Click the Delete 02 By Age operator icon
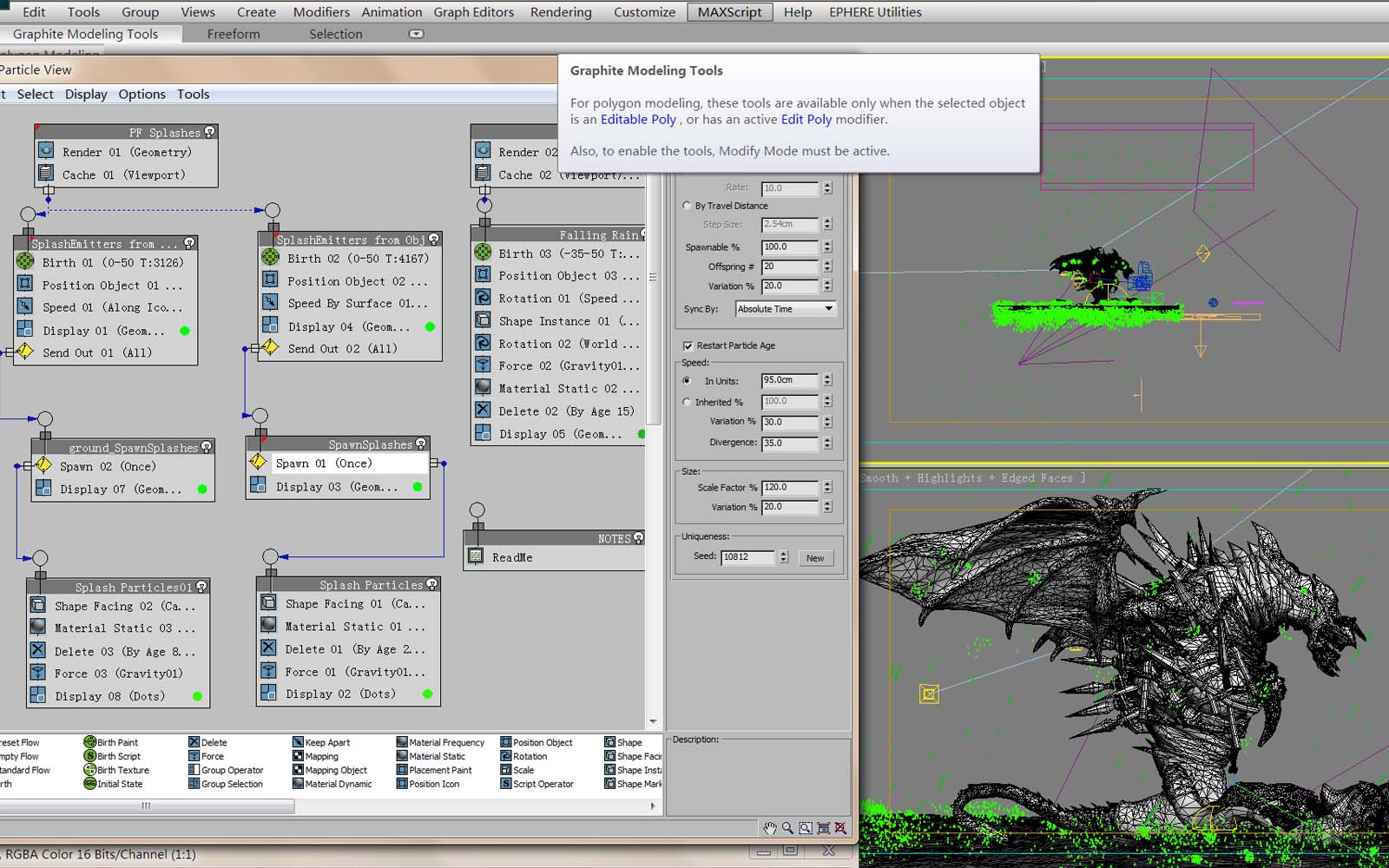 point(484,410)
